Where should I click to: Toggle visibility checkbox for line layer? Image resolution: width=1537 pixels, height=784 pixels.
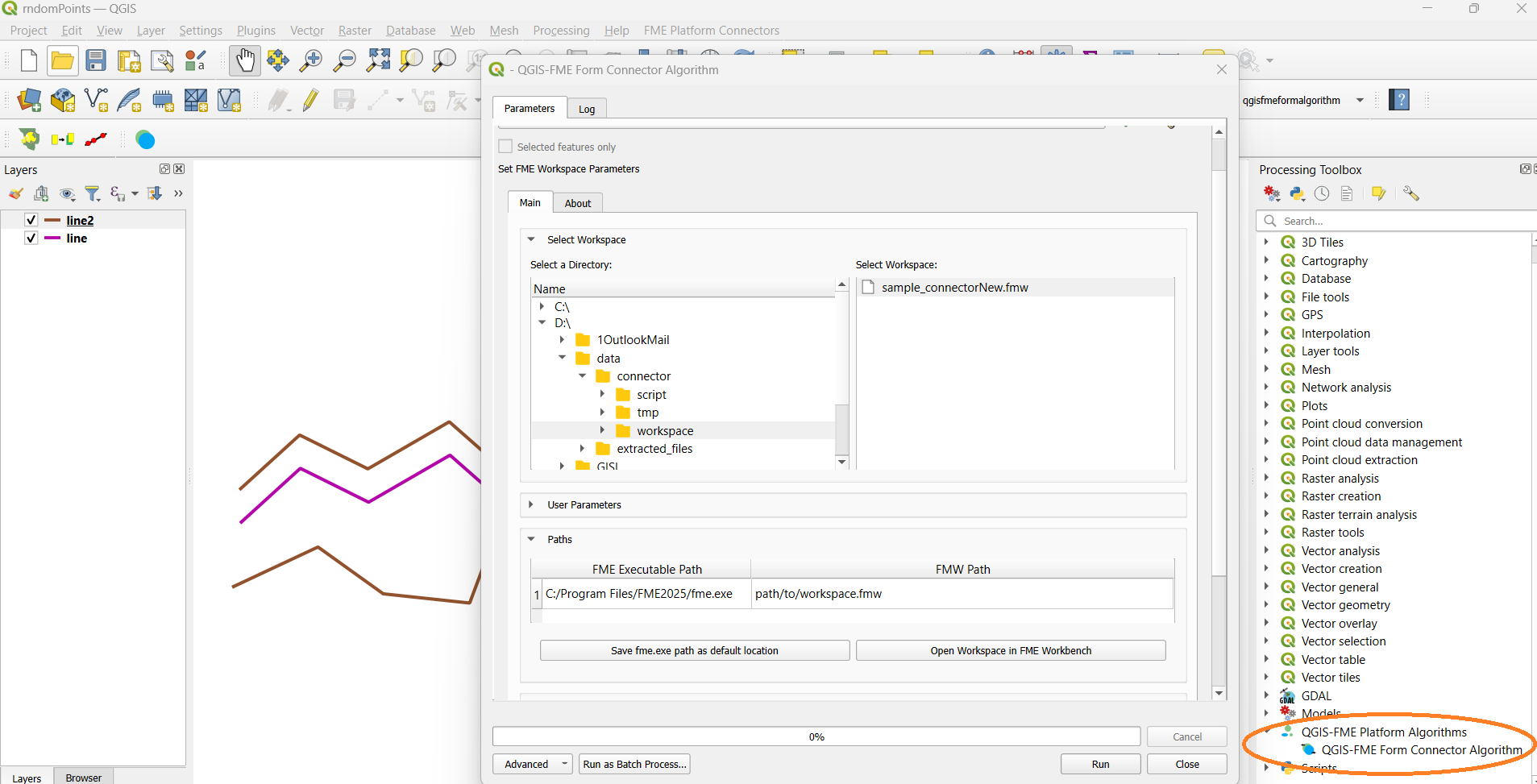(x=31, y=238)
